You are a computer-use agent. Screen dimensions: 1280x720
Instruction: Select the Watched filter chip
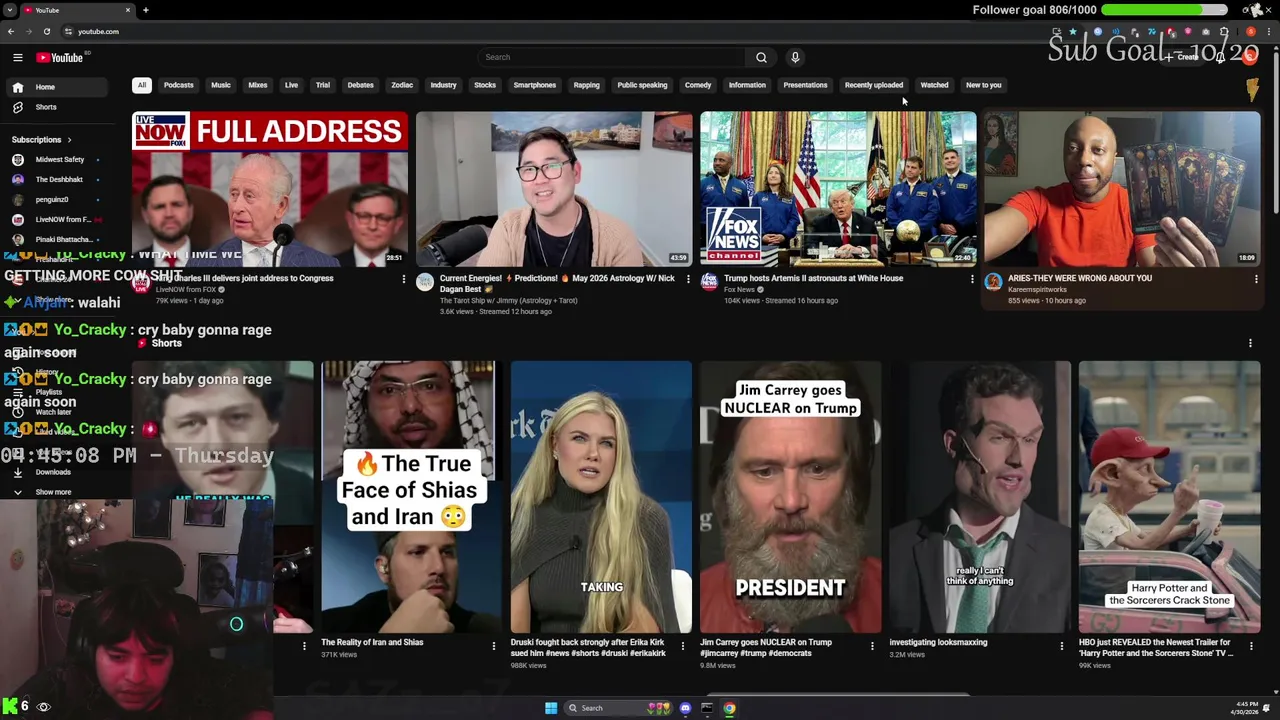[934, 85]
